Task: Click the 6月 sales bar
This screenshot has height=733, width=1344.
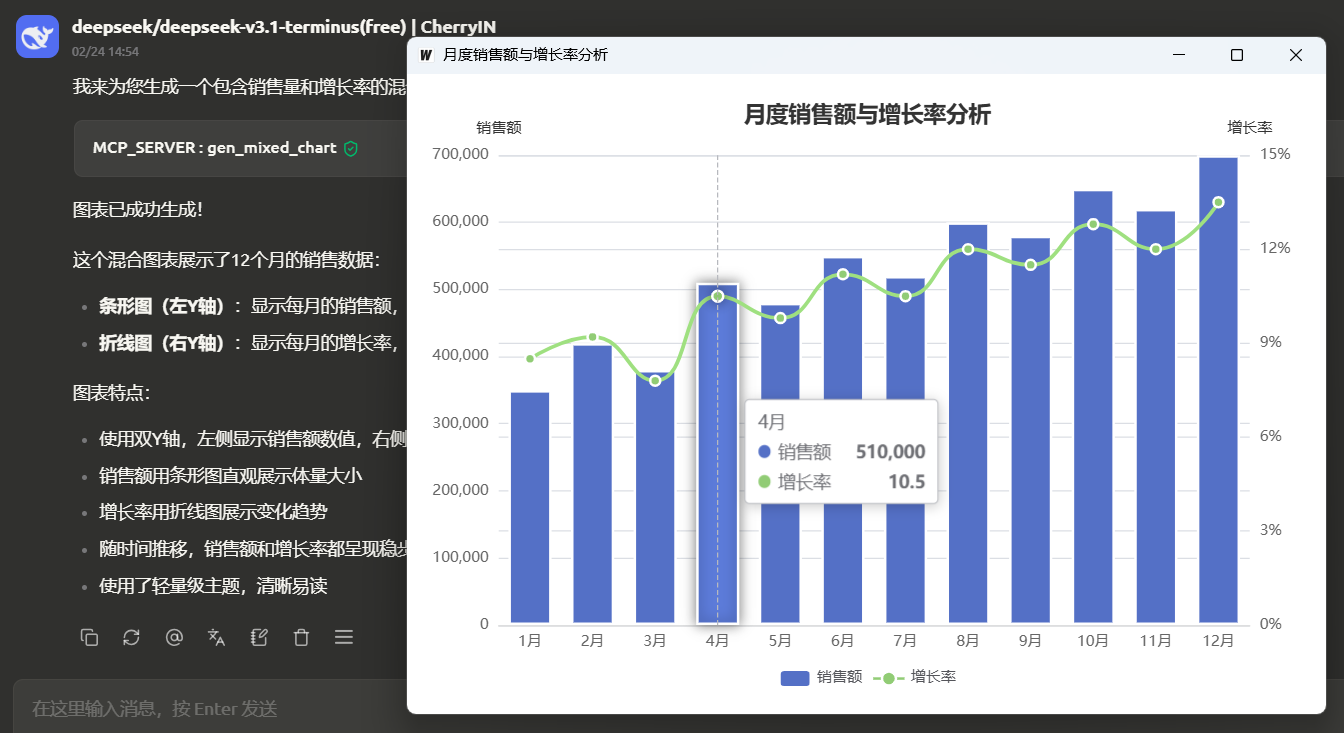Action: [x=843, y=441]
